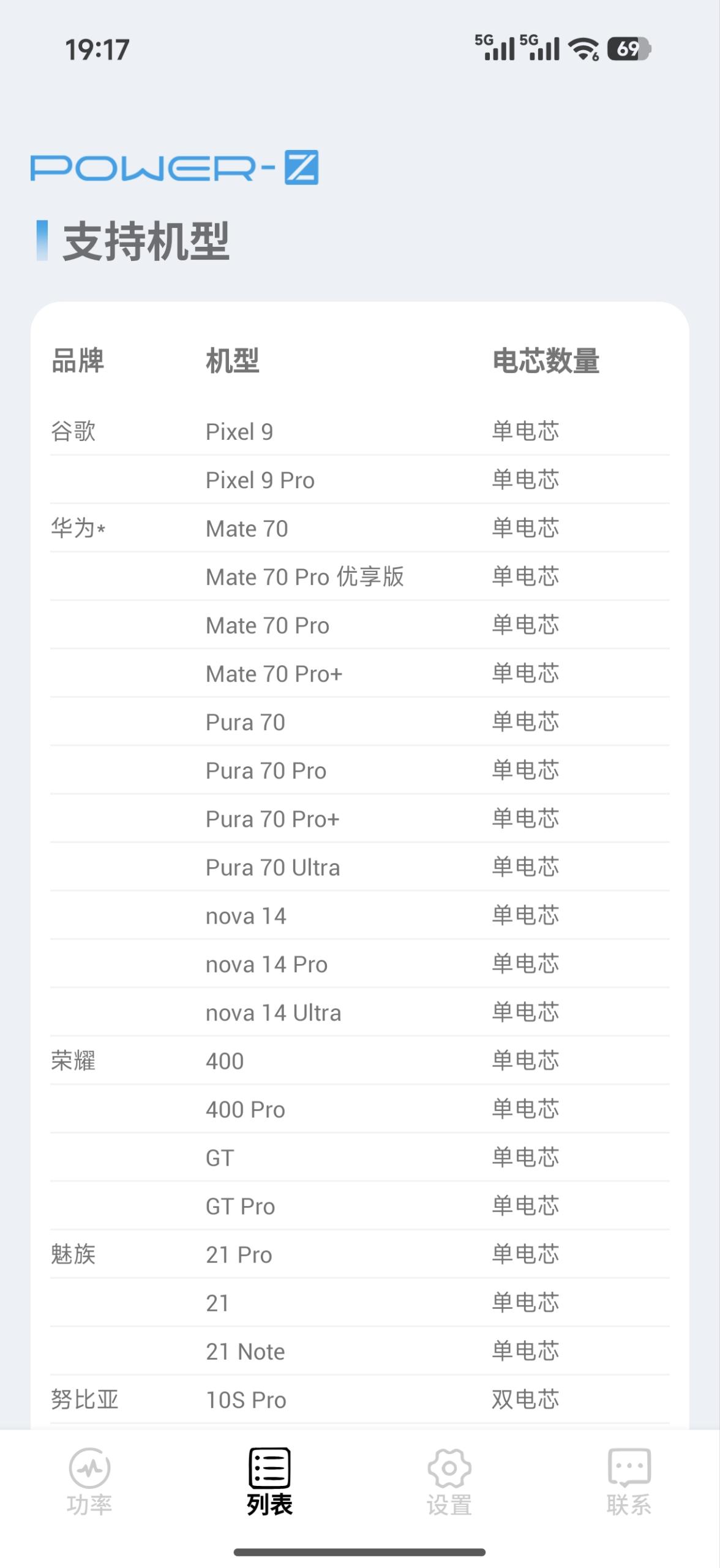This screenshot has height=1568, width=720.
Task: Tap the 电芯数量 column header
Action: [x=546, y=361]
